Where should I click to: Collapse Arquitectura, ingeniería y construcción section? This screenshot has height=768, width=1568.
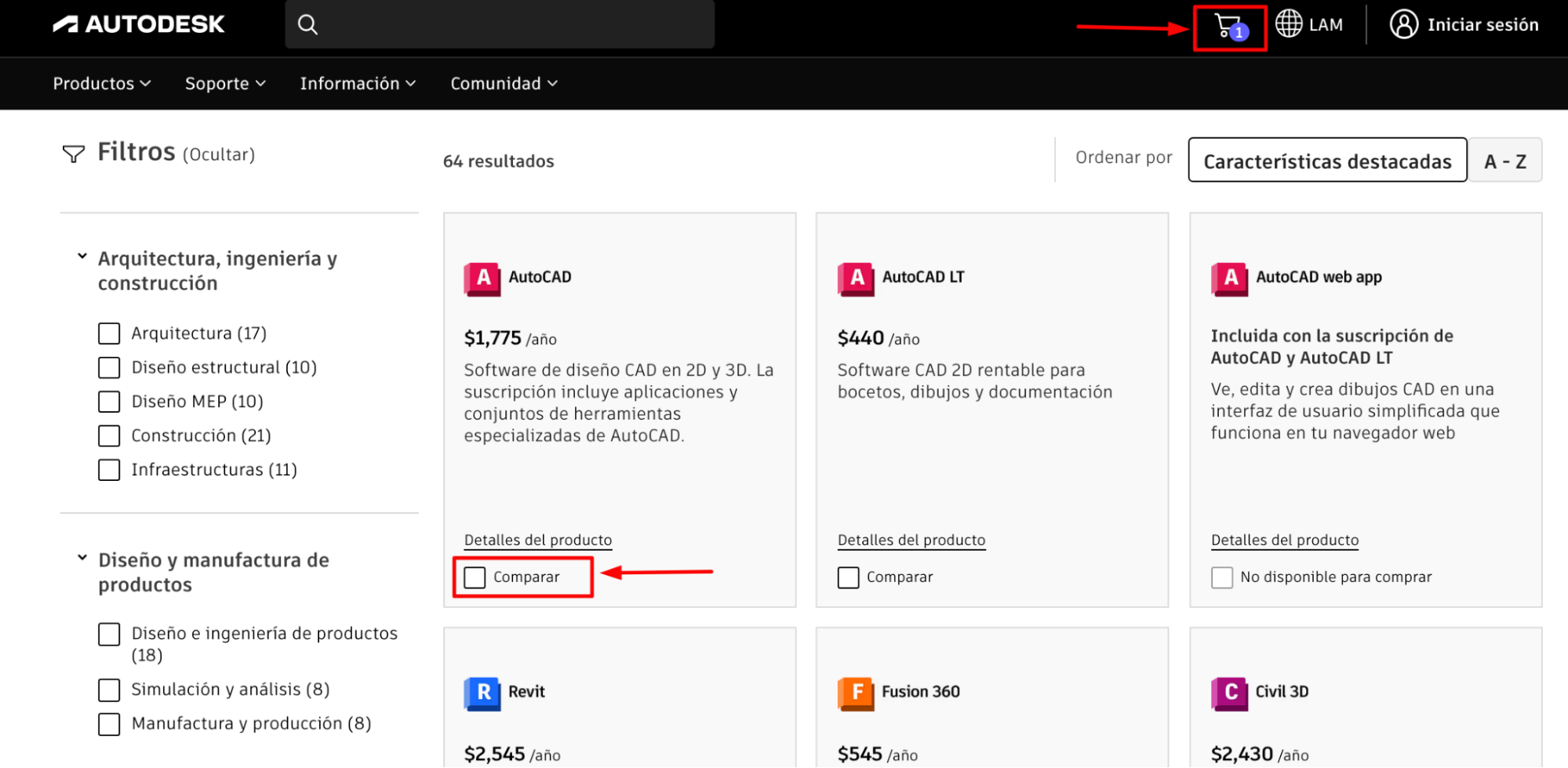82,257
